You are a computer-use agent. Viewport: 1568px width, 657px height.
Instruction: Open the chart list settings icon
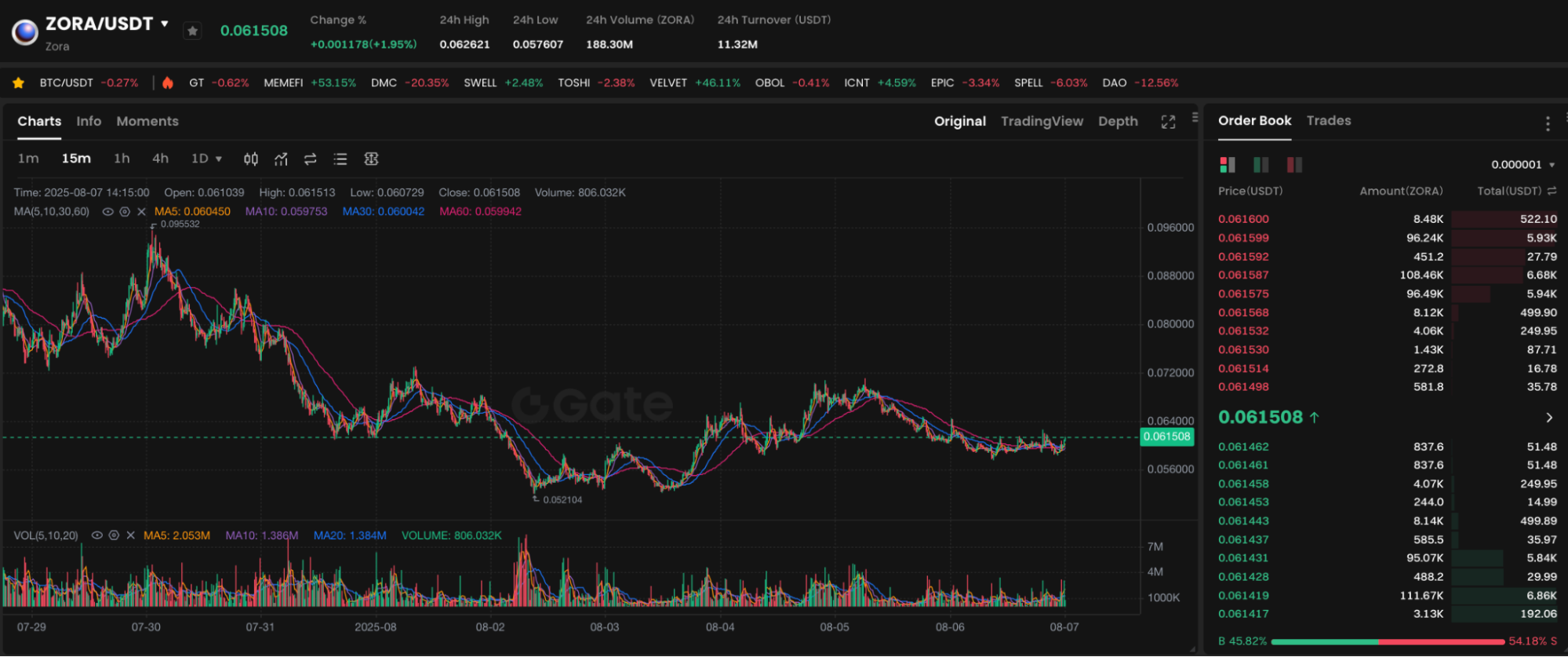[340, 159]
